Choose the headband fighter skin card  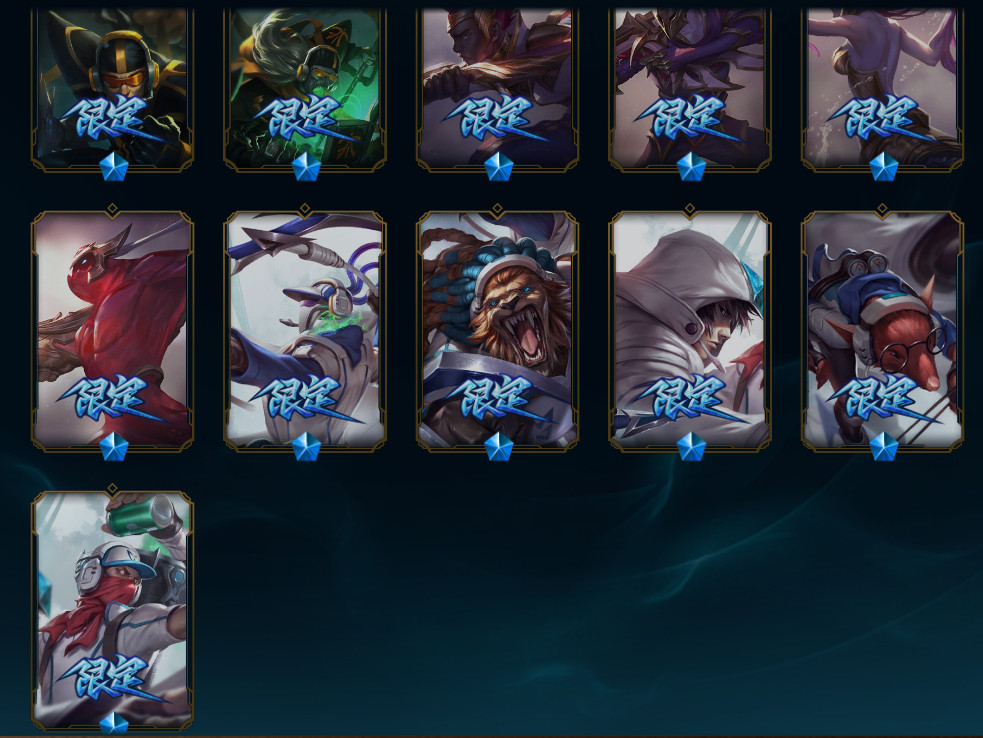[497, 89]
